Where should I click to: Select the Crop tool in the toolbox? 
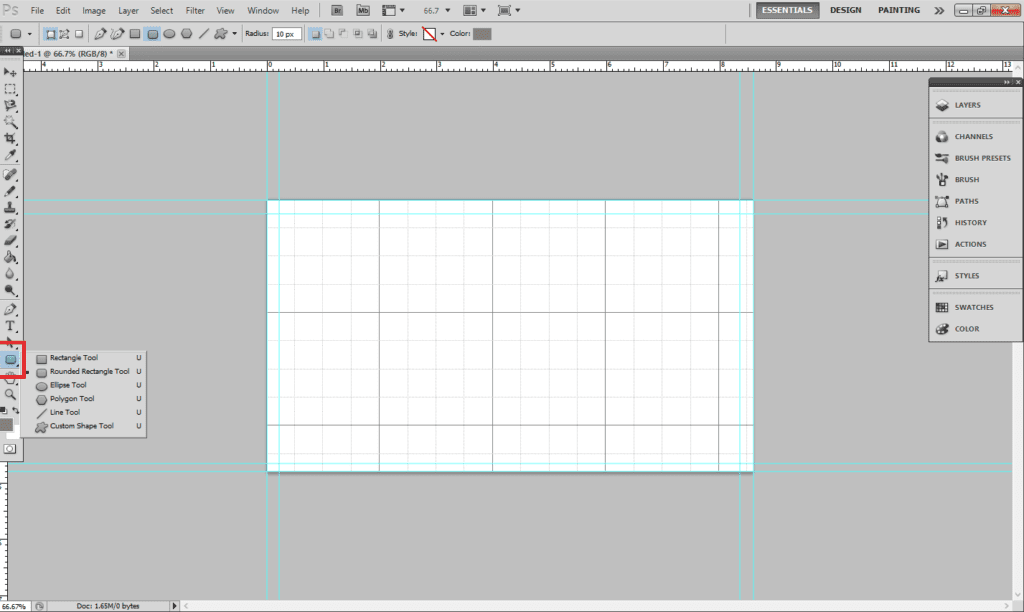point(11,138)
